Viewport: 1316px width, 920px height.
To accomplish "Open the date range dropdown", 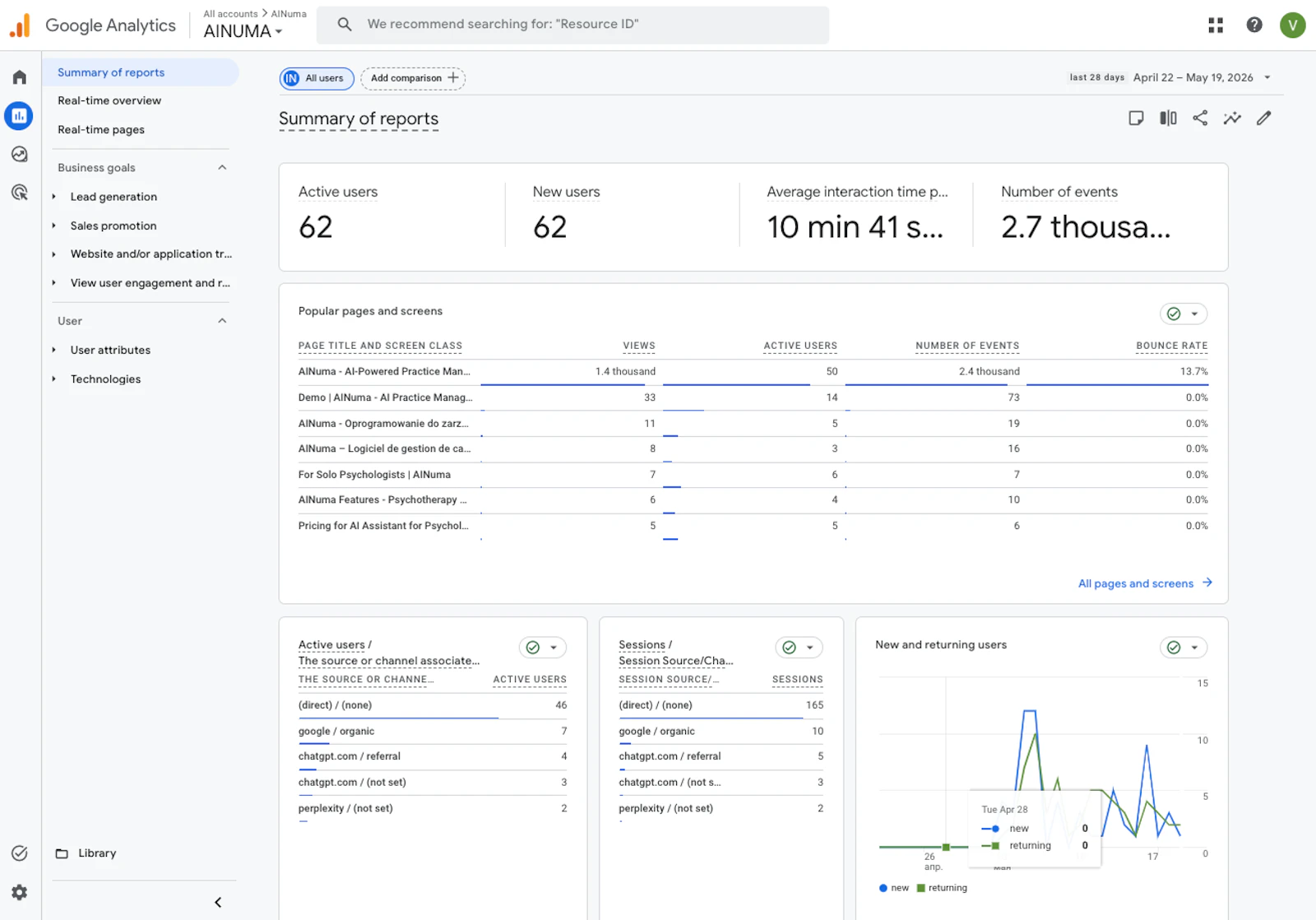I will click(1267, 77).
